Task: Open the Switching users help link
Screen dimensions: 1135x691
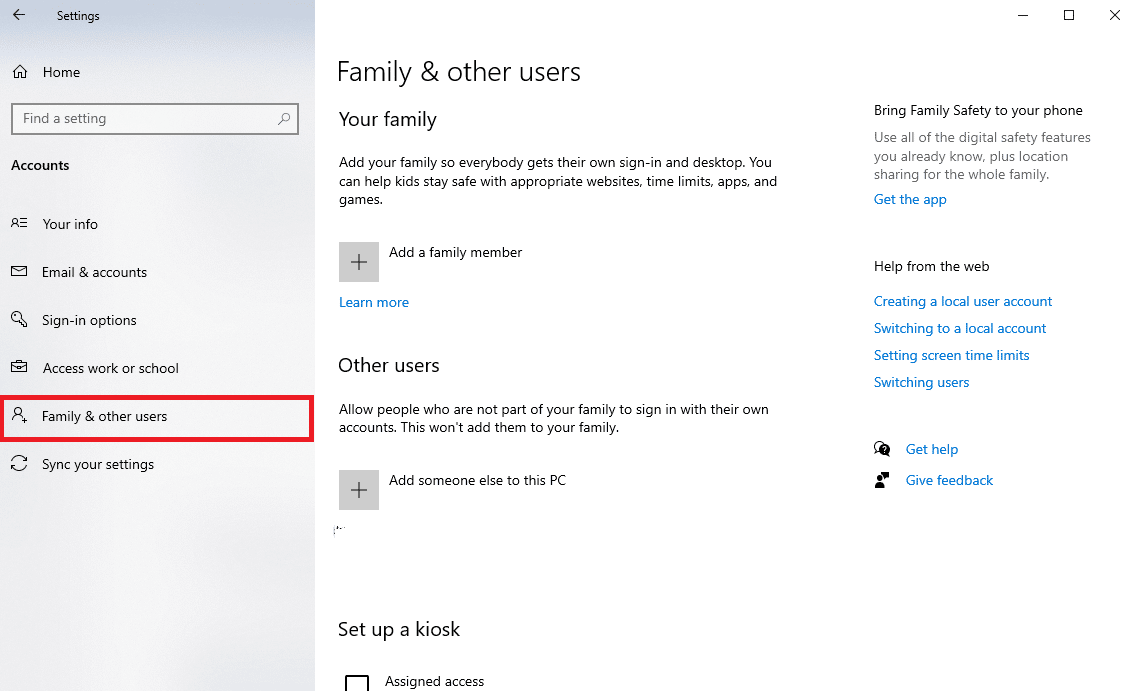Action: (921, 383)
